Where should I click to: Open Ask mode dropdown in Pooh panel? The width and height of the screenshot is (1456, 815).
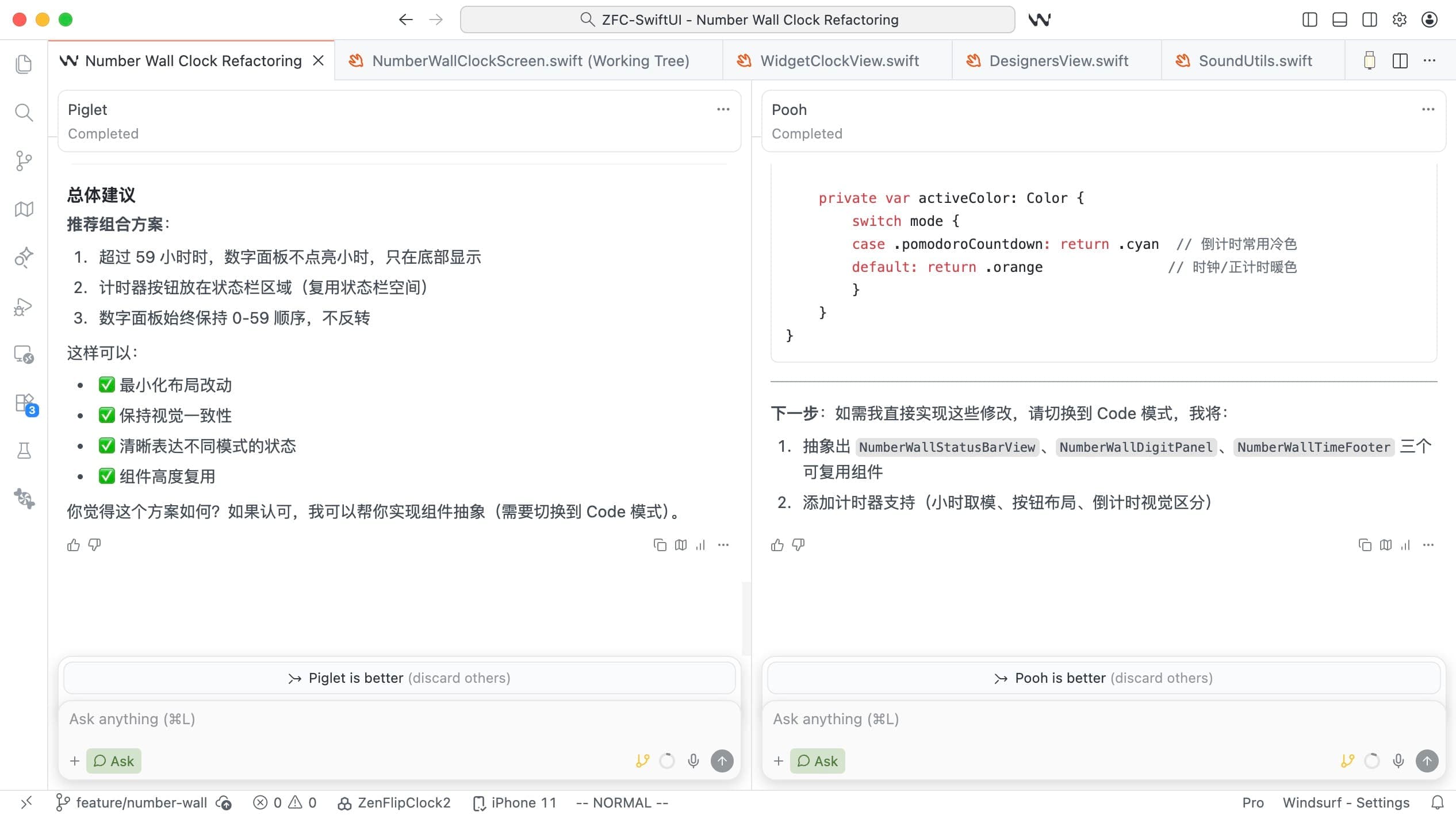point(817,761)
